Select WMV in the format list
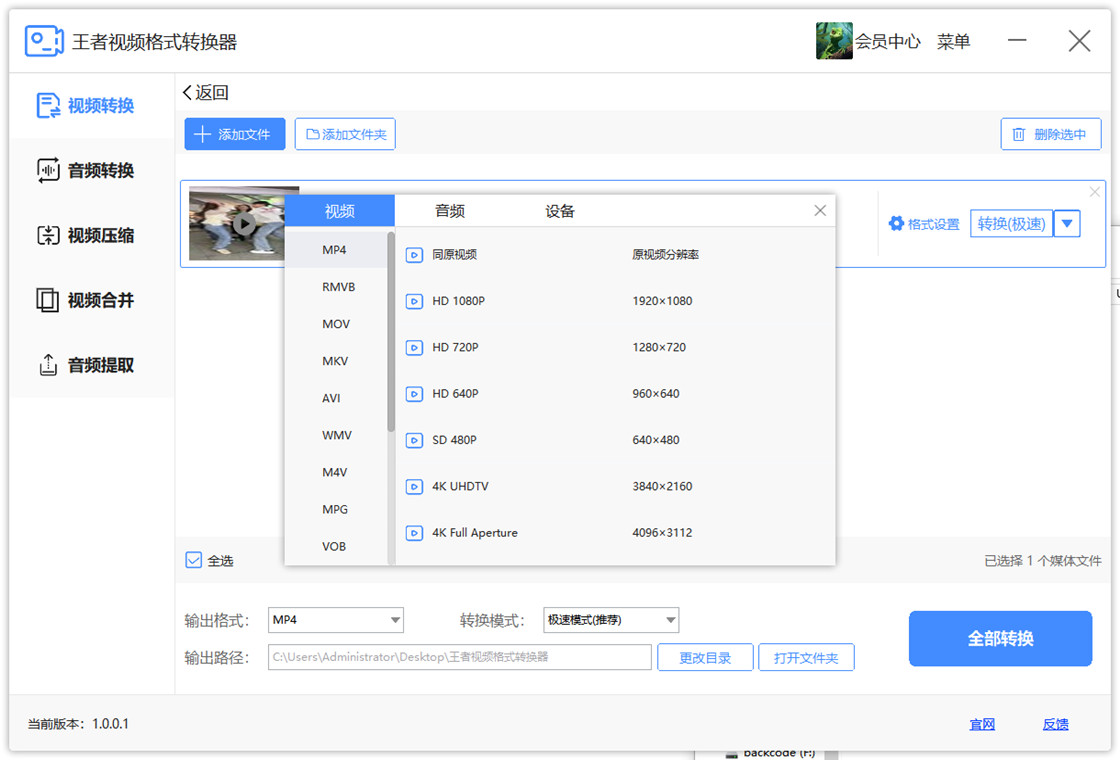The image size is (1120, 760). point(336,436)
